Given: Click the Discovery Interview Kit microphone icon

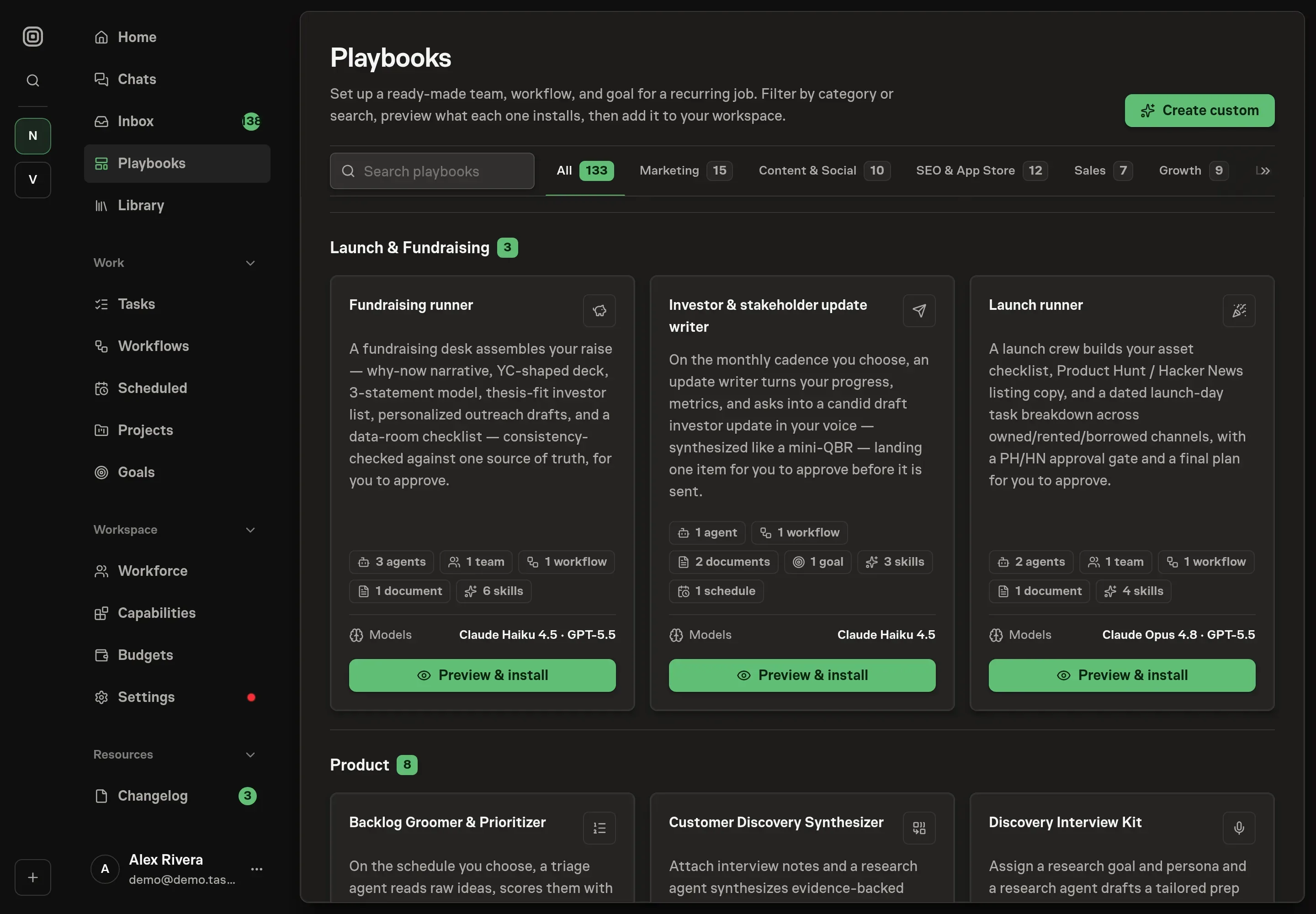Looking at the screenshot, I should pos(1239,828).
